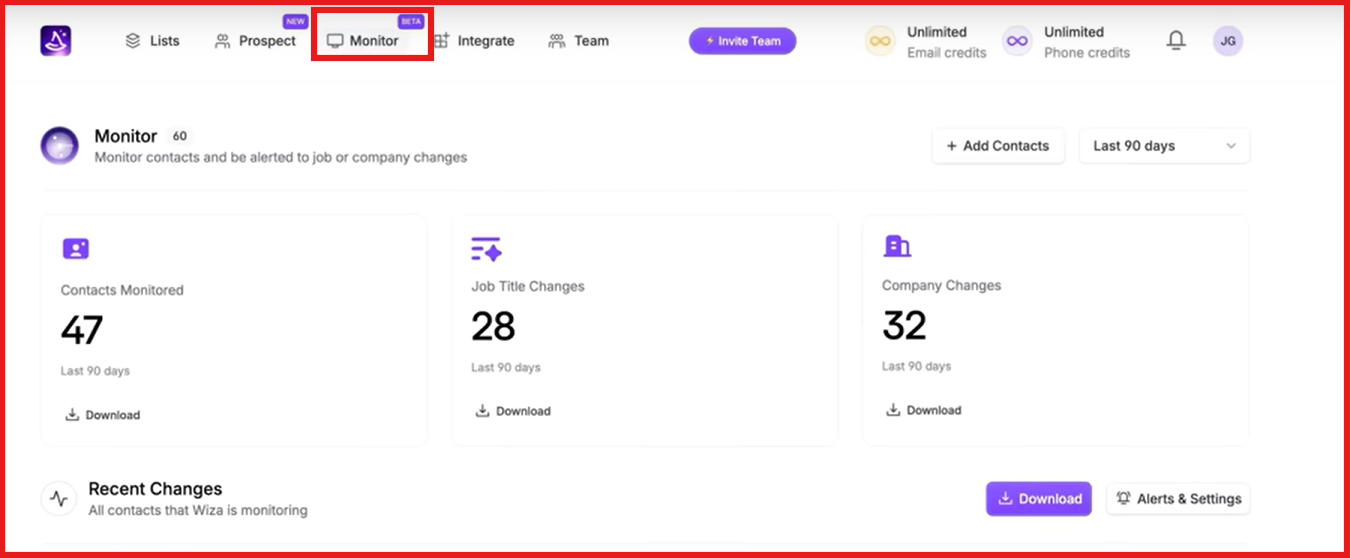This screenshot has width=1351, height=558.
Task: Expand the Last 90 days dropdown
Action: point(1164,146)
